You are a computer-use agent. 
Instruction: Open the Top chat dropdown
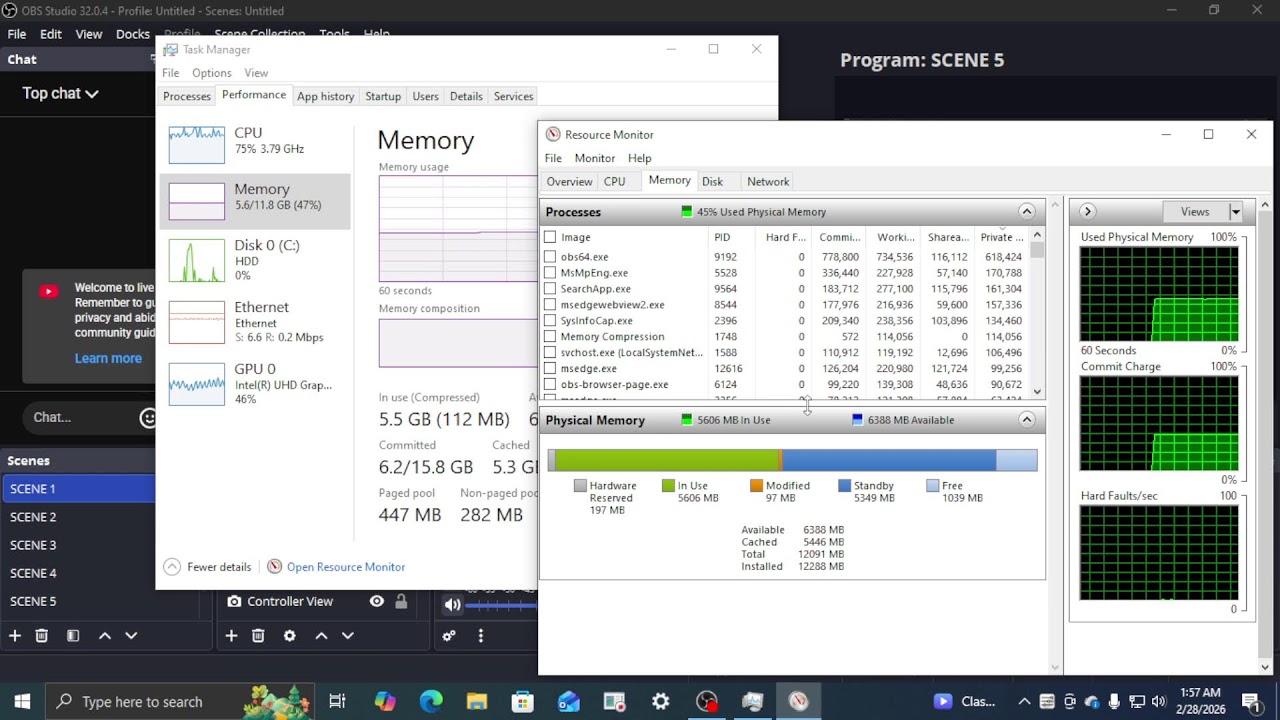(x=61, y=93)
